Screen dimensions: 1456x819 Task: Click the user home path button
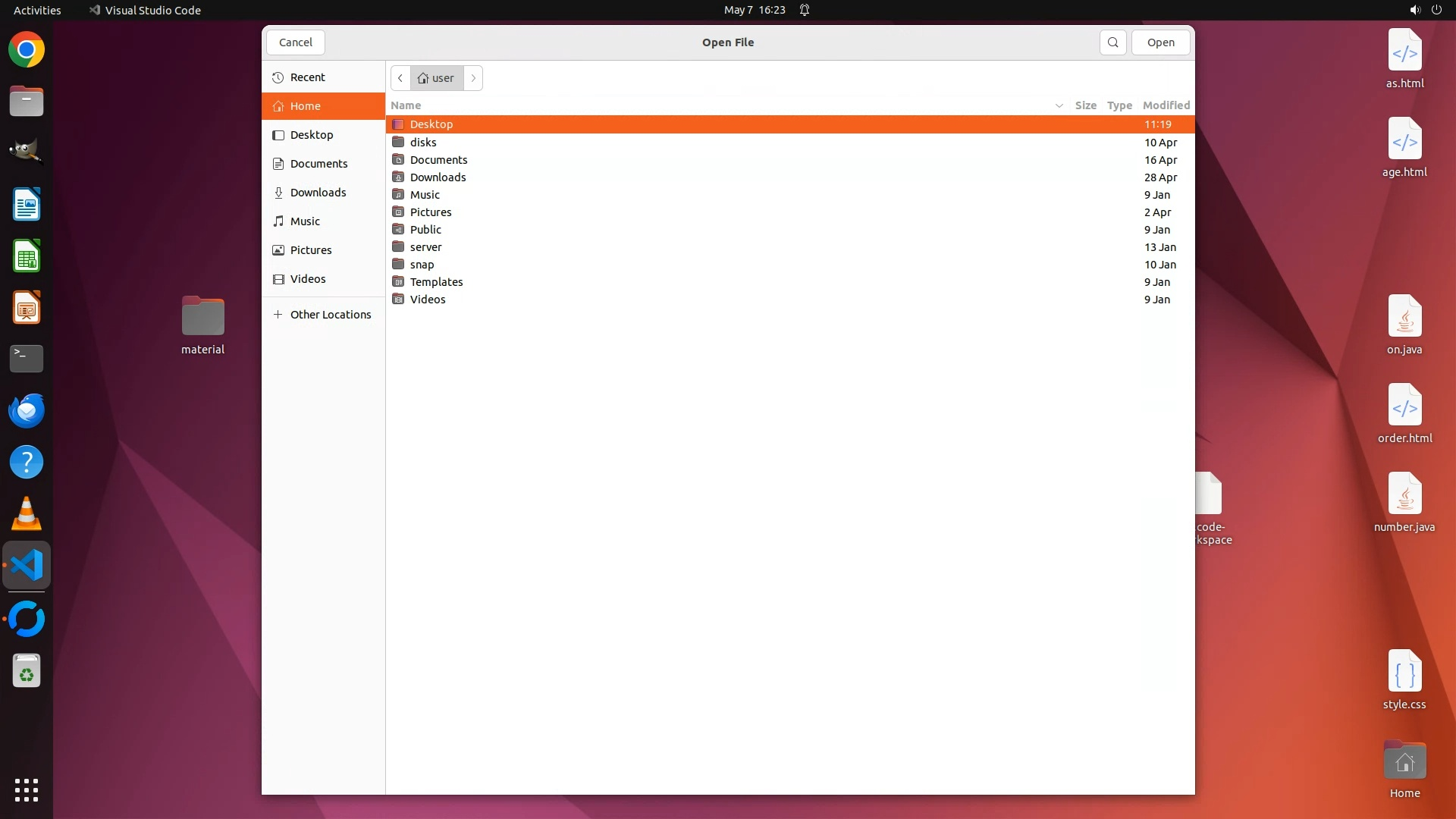(x=436, y=78)
